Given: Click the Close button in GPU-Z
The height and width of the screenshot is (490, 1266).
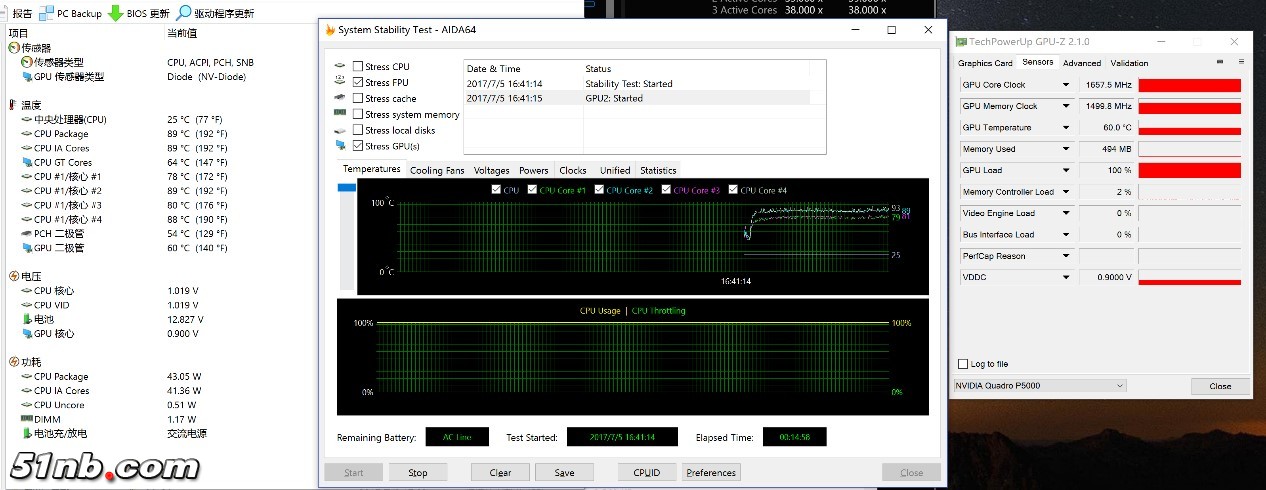Looking at the screenshot, I should pos(1220,386).
